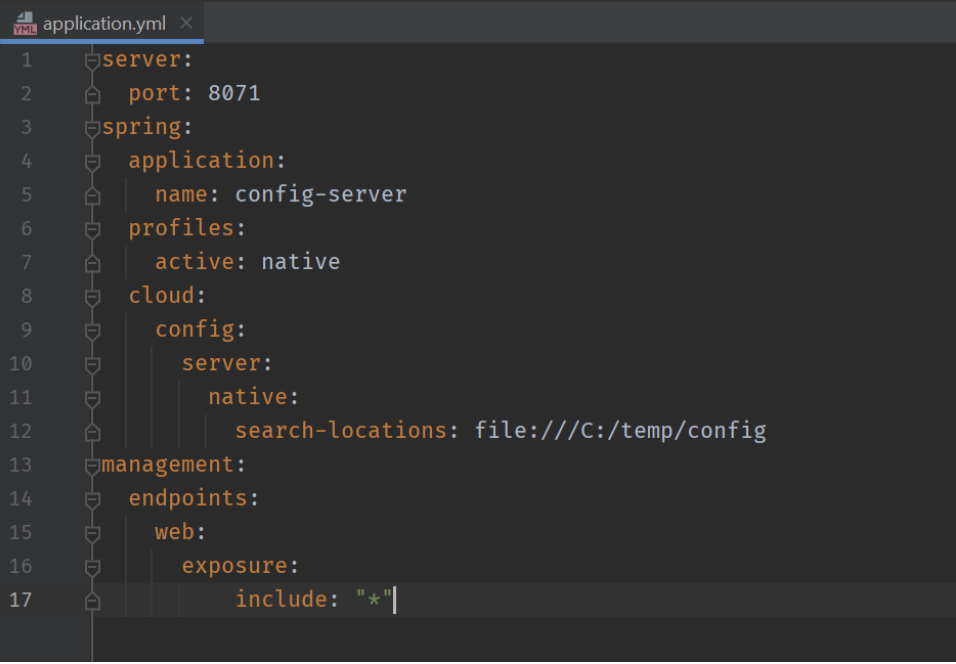
Task: Collapse the exposure section fold marker
Action: 91,566
